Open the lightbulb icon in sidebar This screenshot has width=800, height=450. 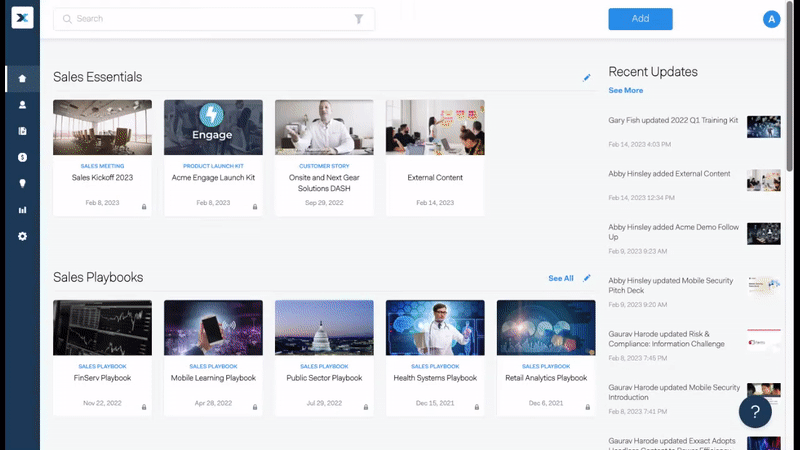[22, 183]
